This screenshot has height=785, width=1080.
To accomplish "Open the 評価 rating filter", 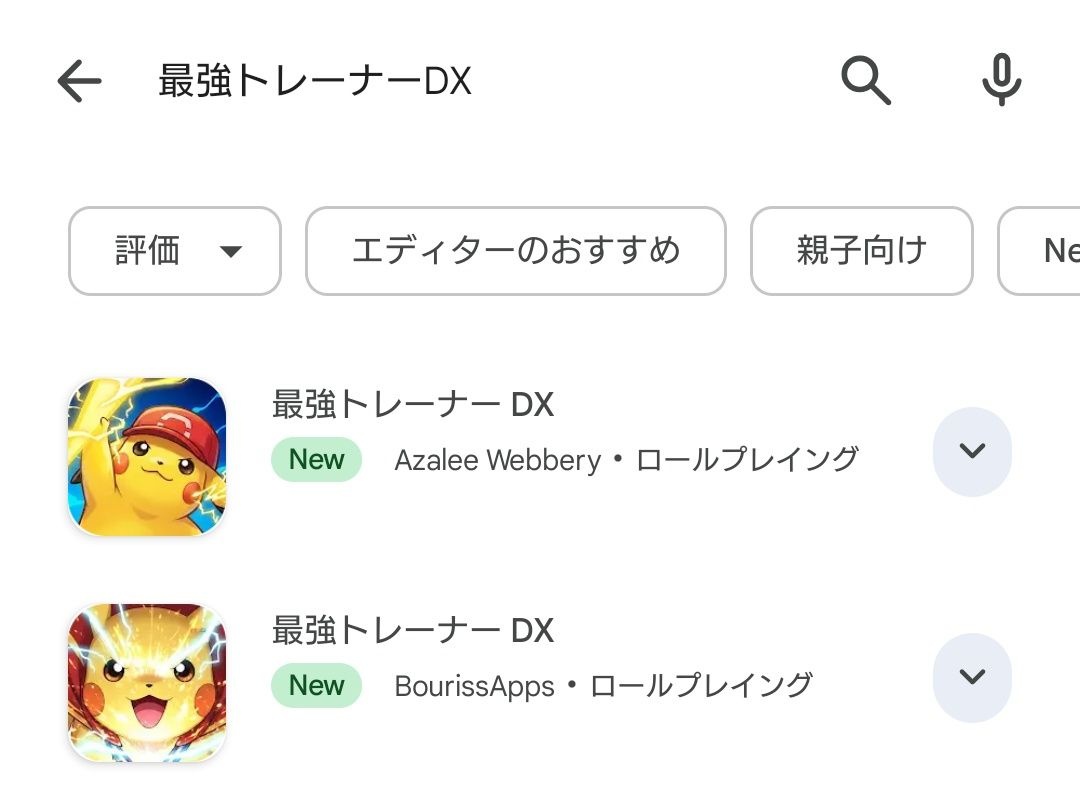I will pos(150,251).
